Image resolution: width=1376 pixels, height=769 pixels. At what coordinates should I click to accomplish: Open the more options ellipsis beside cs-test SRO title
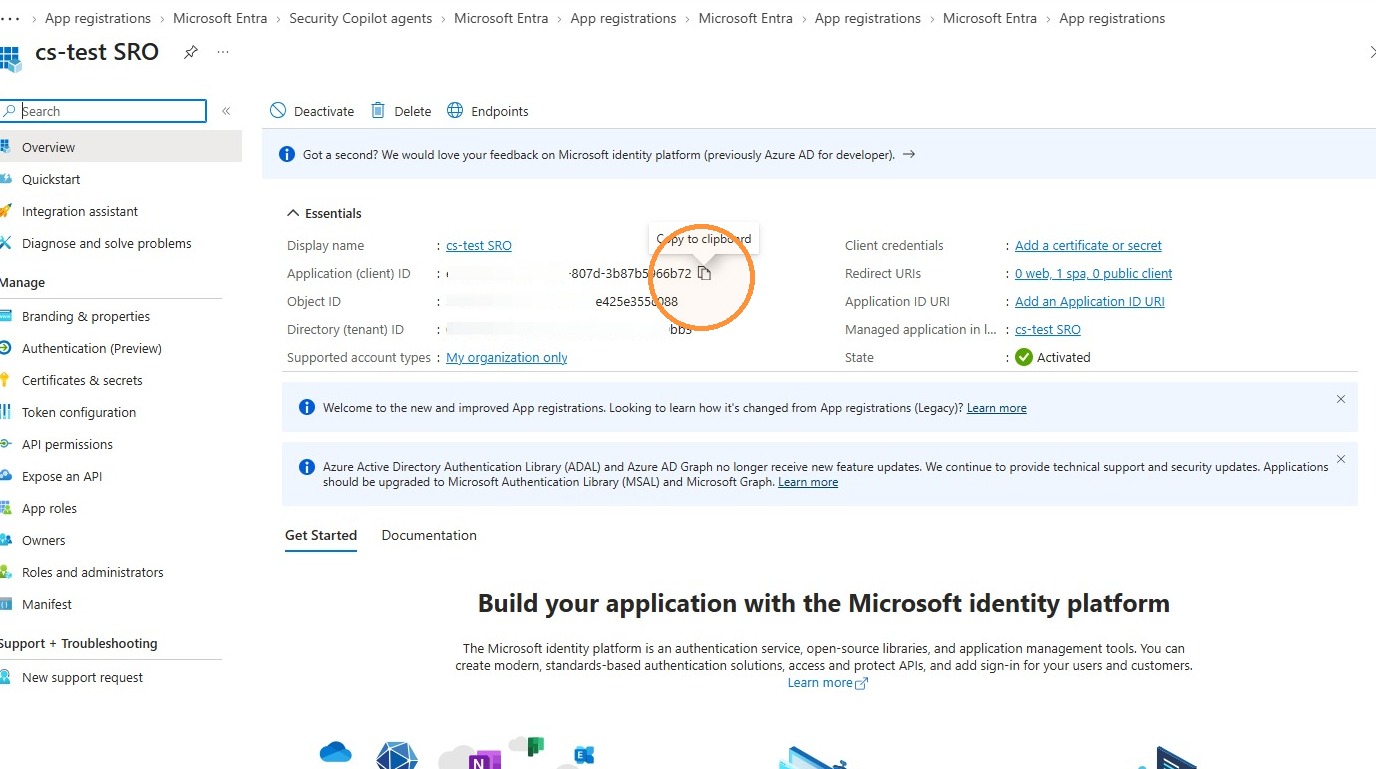point(223,52)
